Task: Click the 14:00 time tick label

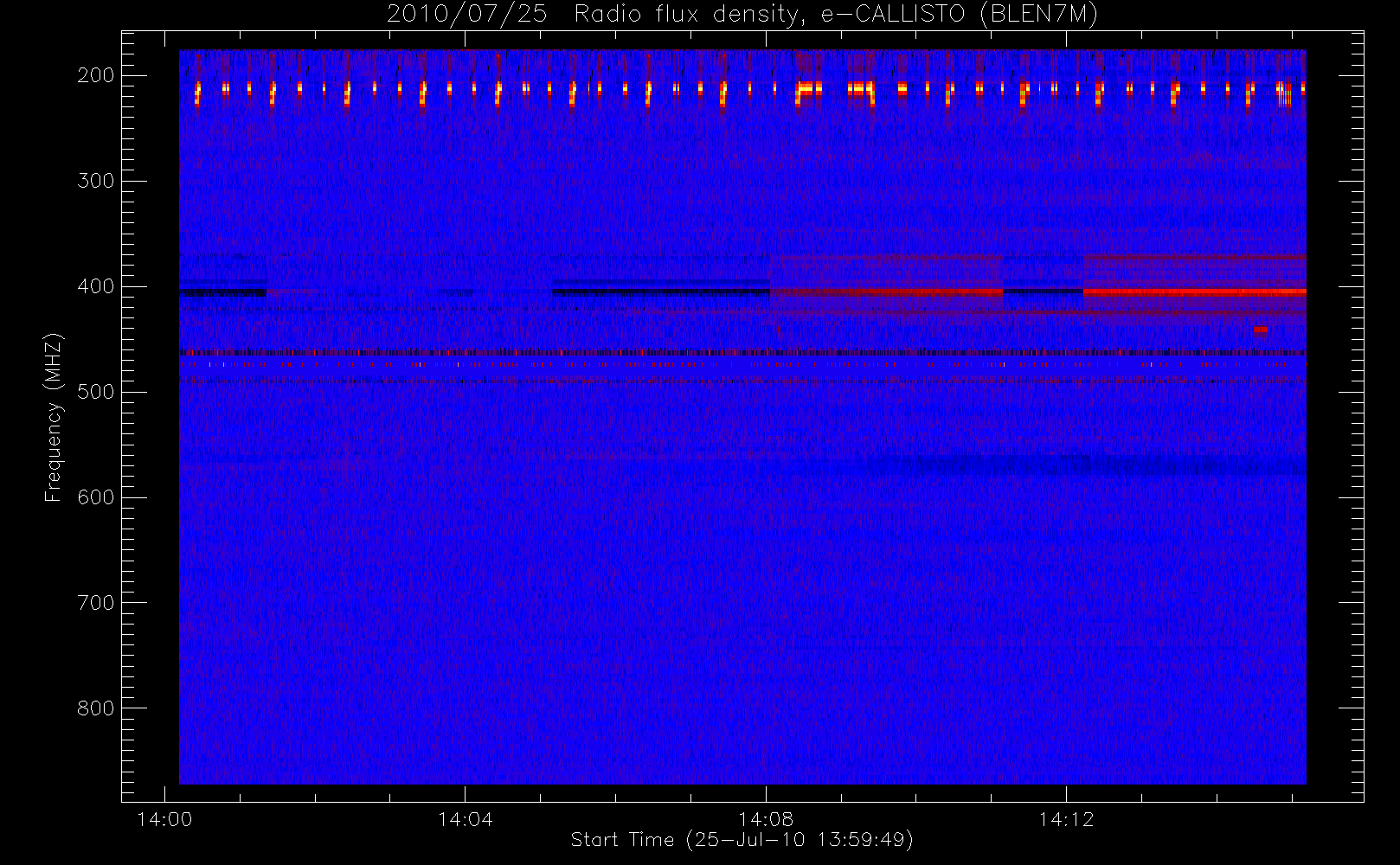Action: [164, 818]
